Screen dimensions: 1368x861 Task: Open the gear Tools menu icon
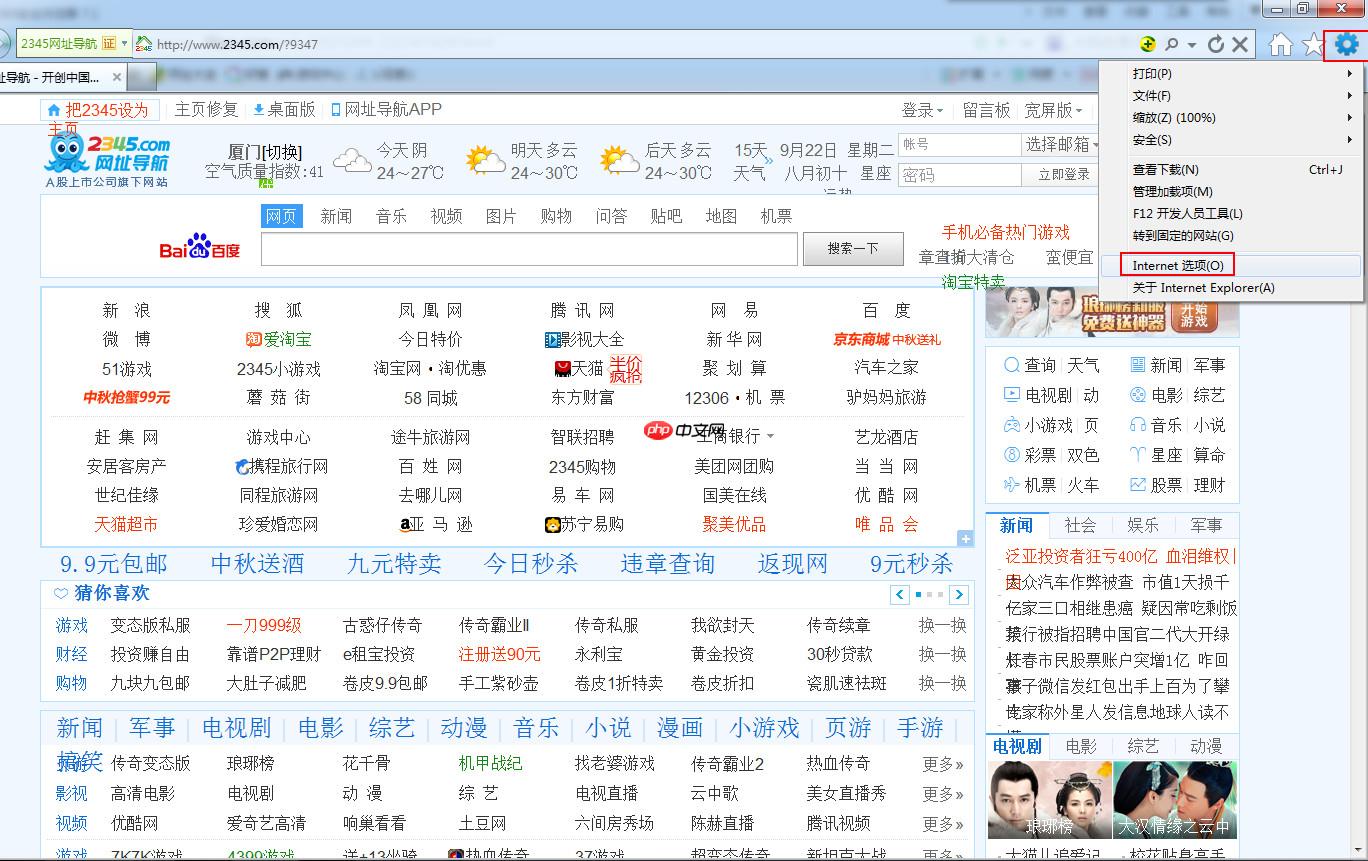tap(1346, 44)
